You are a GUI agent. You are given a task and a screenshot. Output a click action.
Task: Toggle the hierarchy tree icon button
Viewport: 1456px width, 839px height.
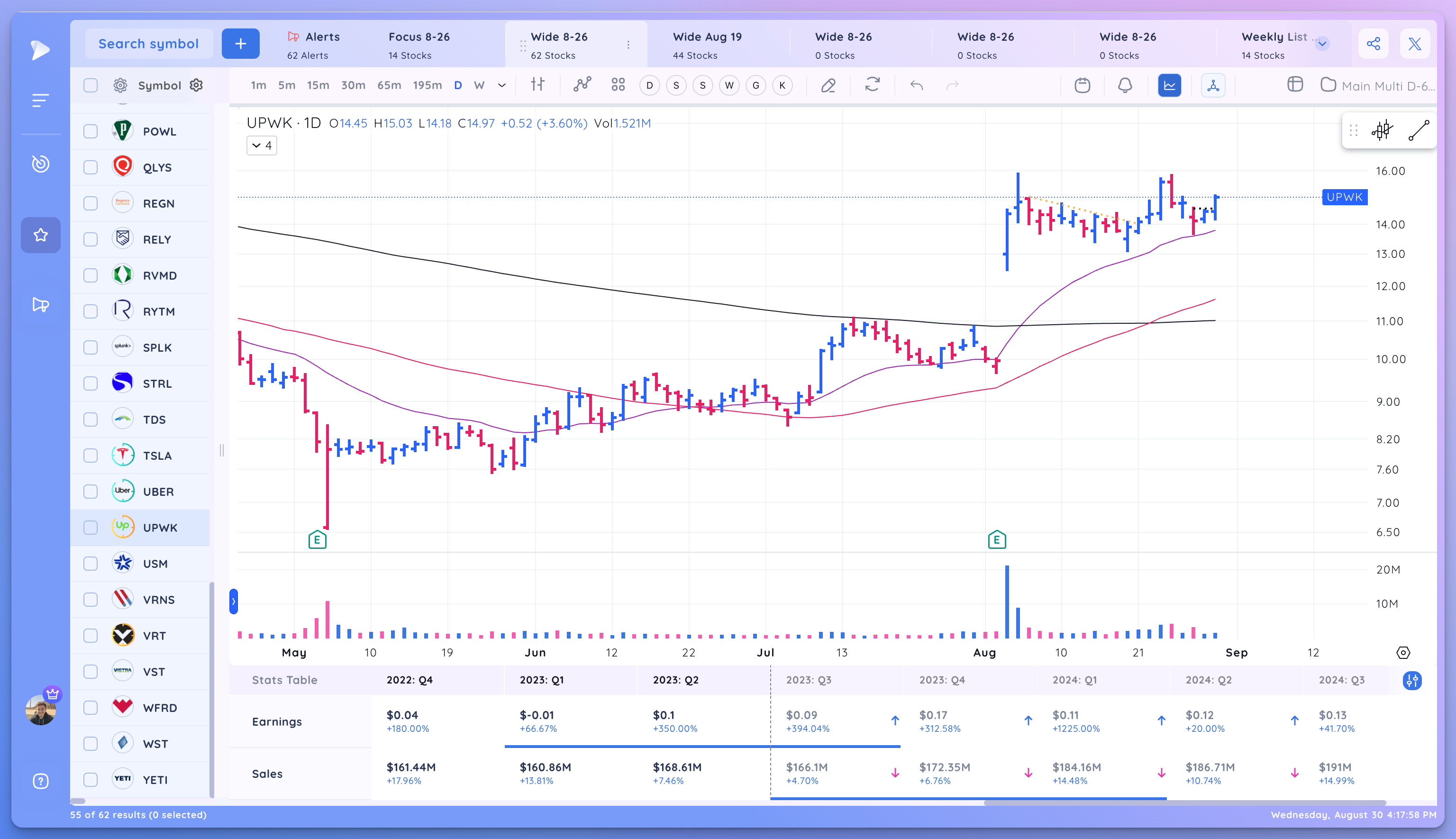(1213, 85)
